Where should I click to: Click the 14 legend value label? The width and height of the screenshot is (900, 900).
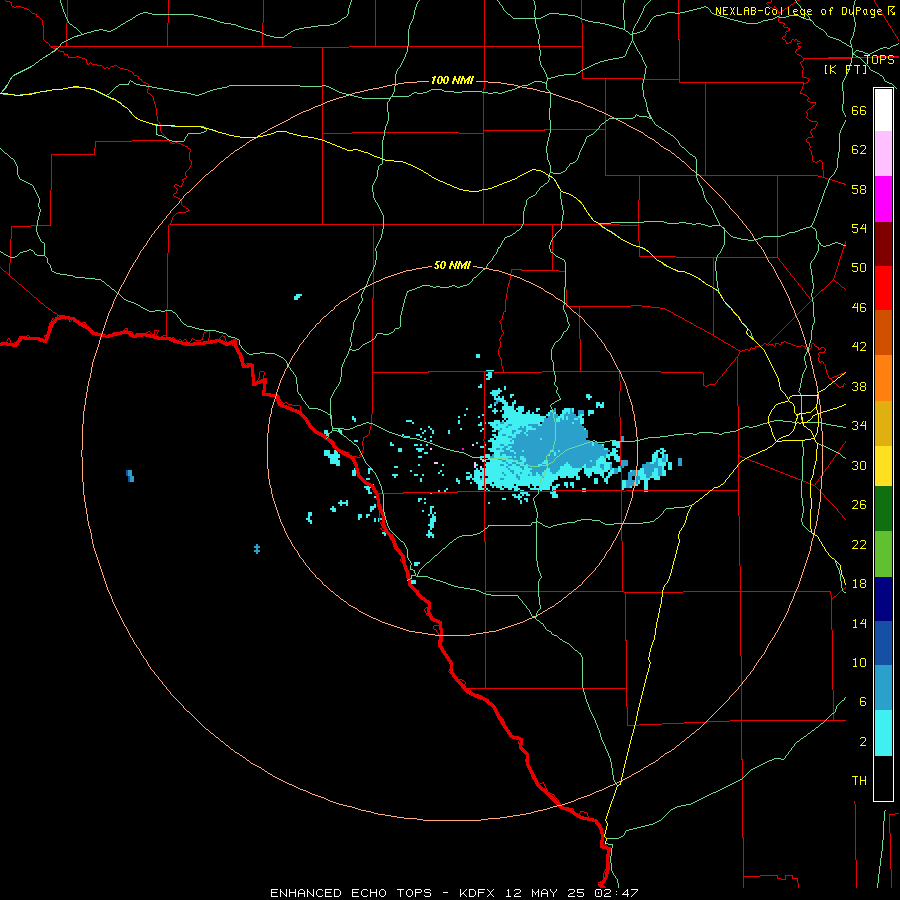click(x=859, y=623)
